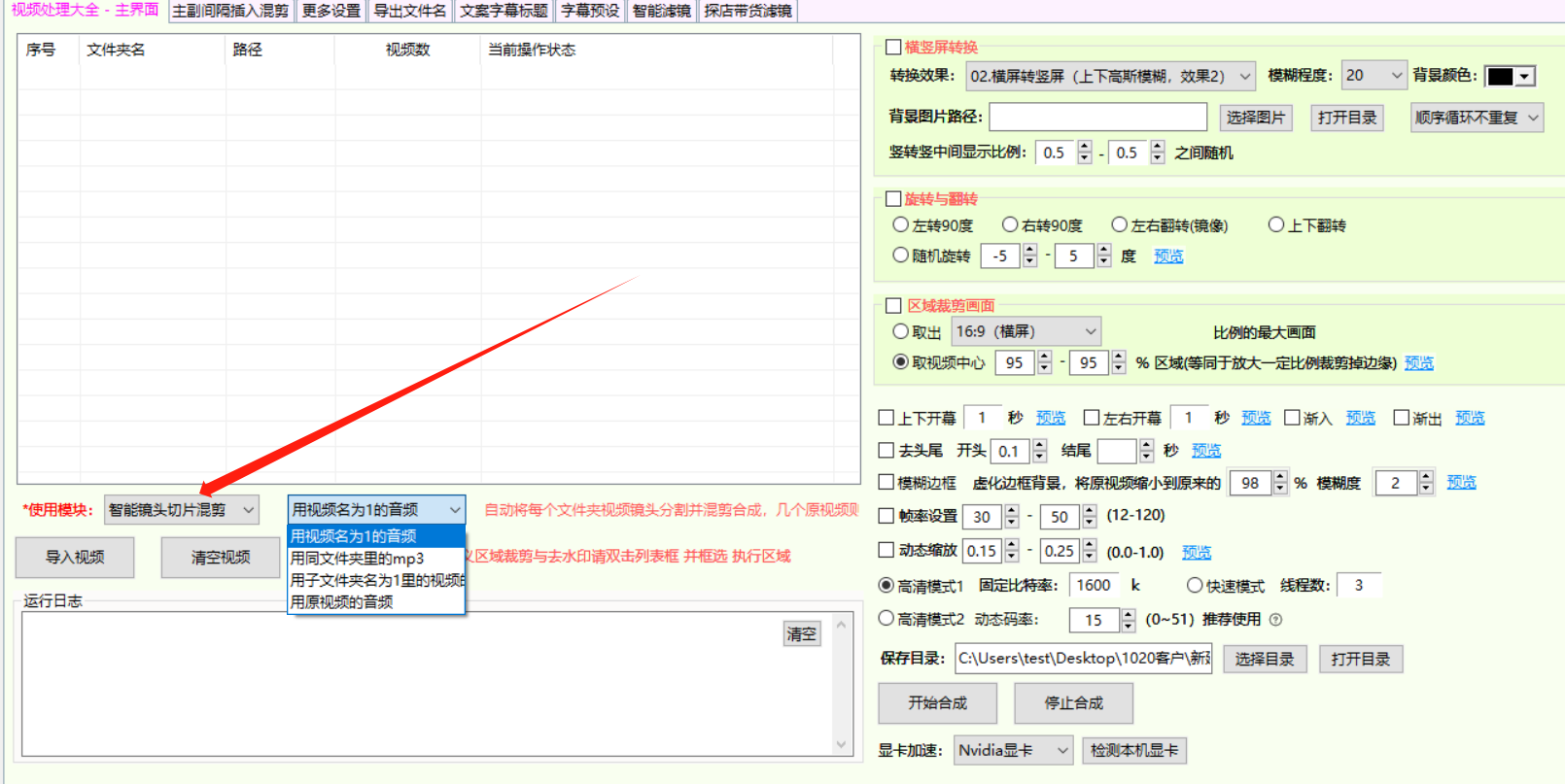Screen dimensions: 1565x784
Task: Enable the 横竖屏转换 checkbox
Action: pyautogui.click(x=893, y=47)
